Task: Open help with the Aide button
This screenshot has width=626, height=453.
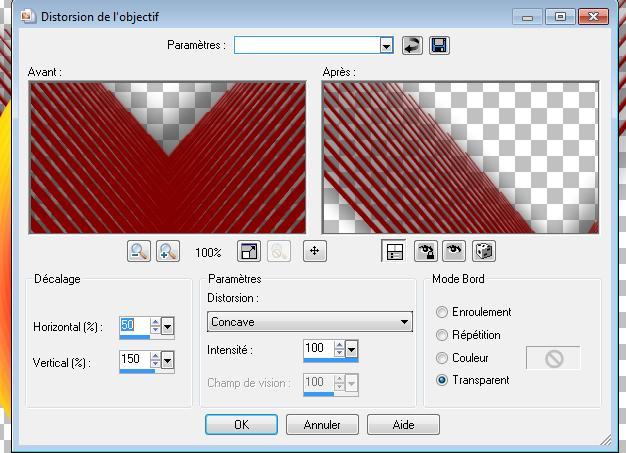Action: 403,424
